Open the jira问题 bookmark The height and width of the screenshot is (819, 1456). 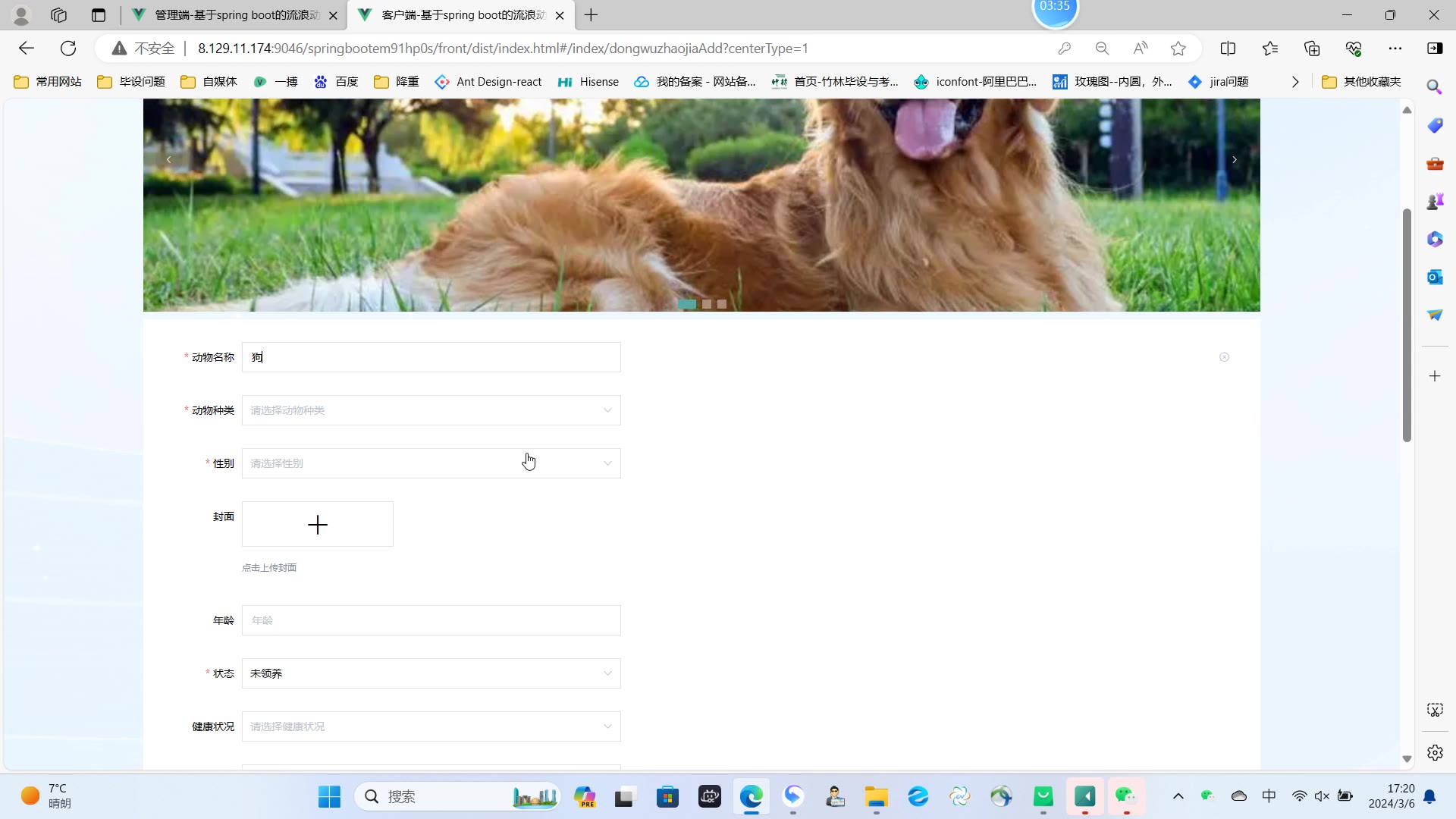pyautogui.click(x=1219, y=82)
